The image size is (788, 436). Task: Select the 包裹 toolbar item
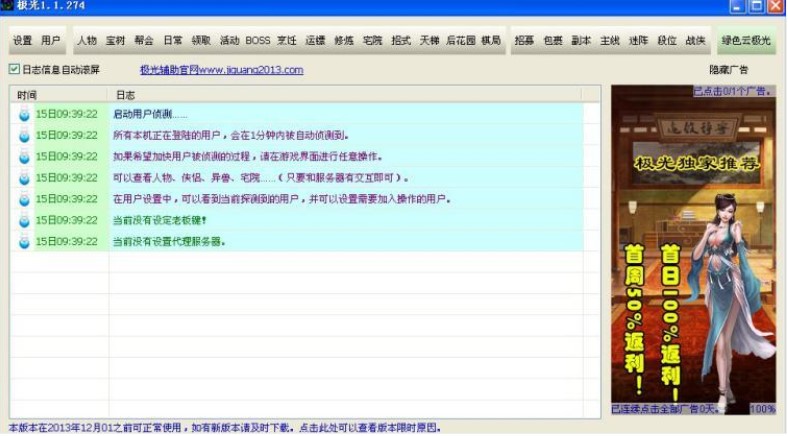pos(552,41)
